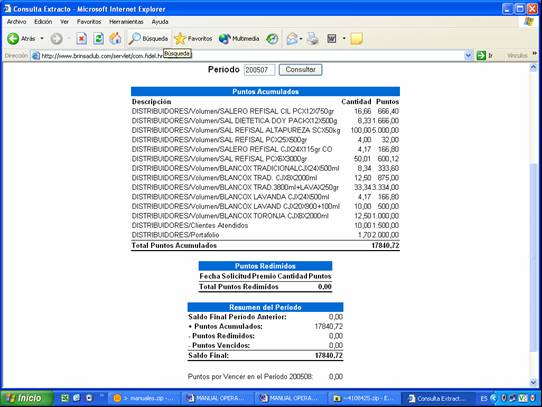Click the Inicio start button
Image resolution: width=542 pixels, height=407 pixels.
27,398
